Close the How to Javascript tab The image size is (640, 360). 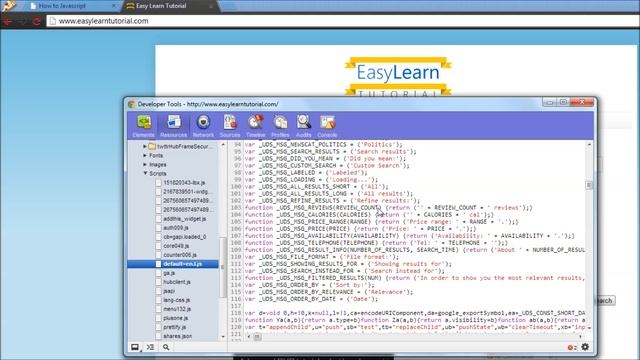tap(114, 6)
